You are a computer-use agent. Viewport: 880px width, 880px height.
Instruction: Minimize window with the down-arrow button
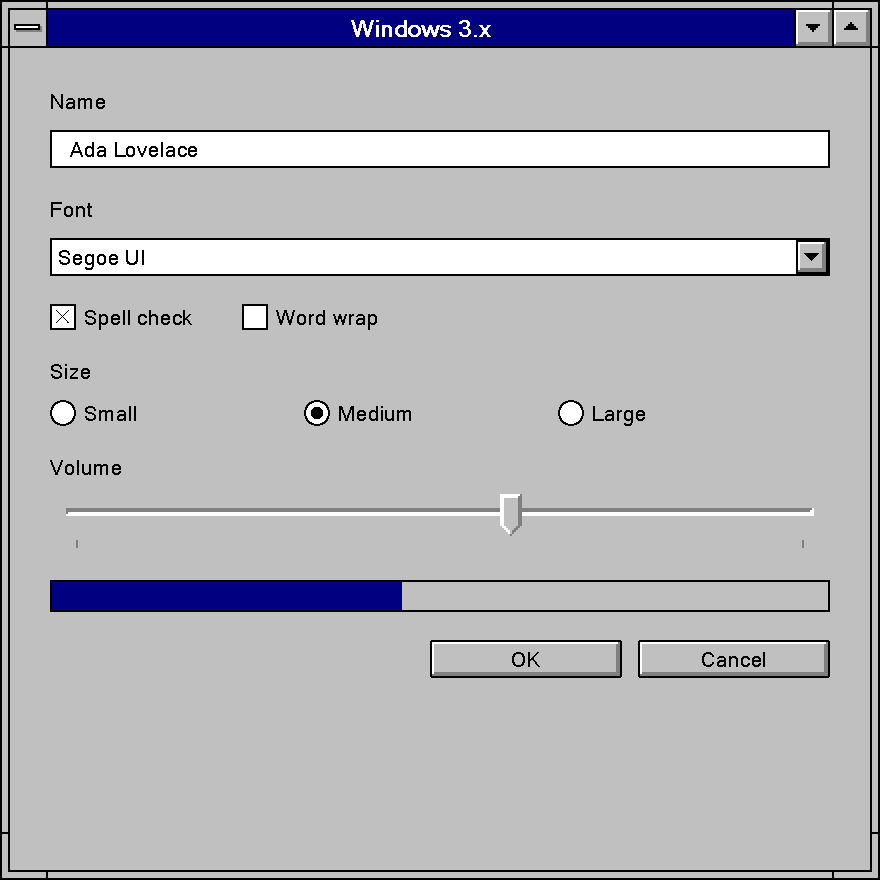point(812,28)
